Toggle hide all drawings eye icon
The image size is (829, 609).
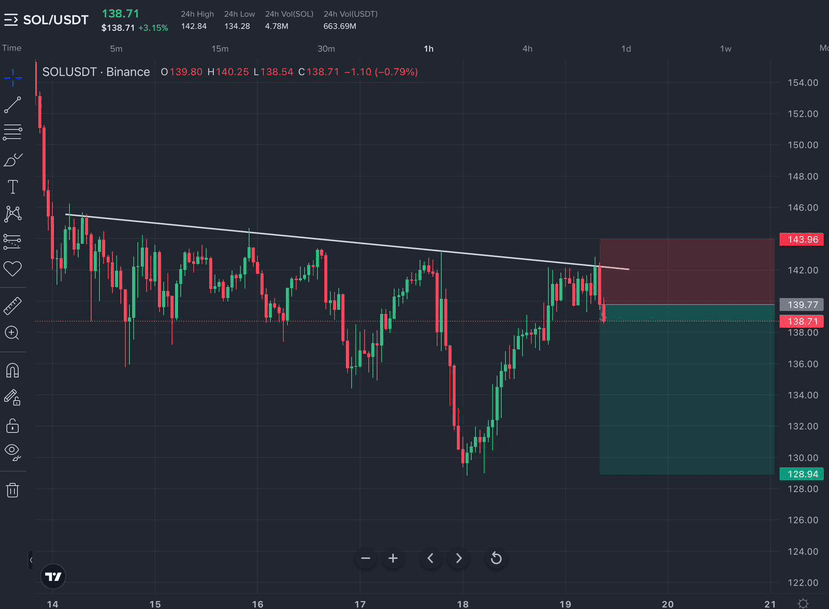[x=13, y=452]
